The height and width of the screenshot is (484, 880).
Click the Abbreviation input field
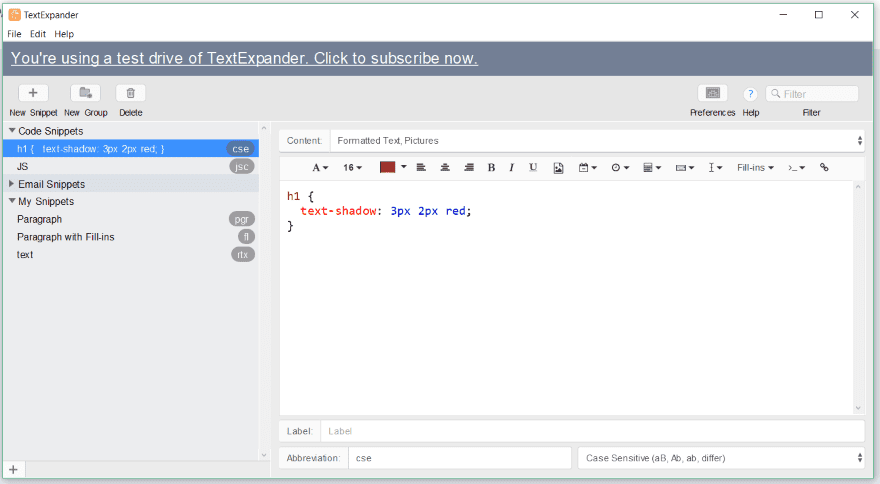[x=459, y=458]
